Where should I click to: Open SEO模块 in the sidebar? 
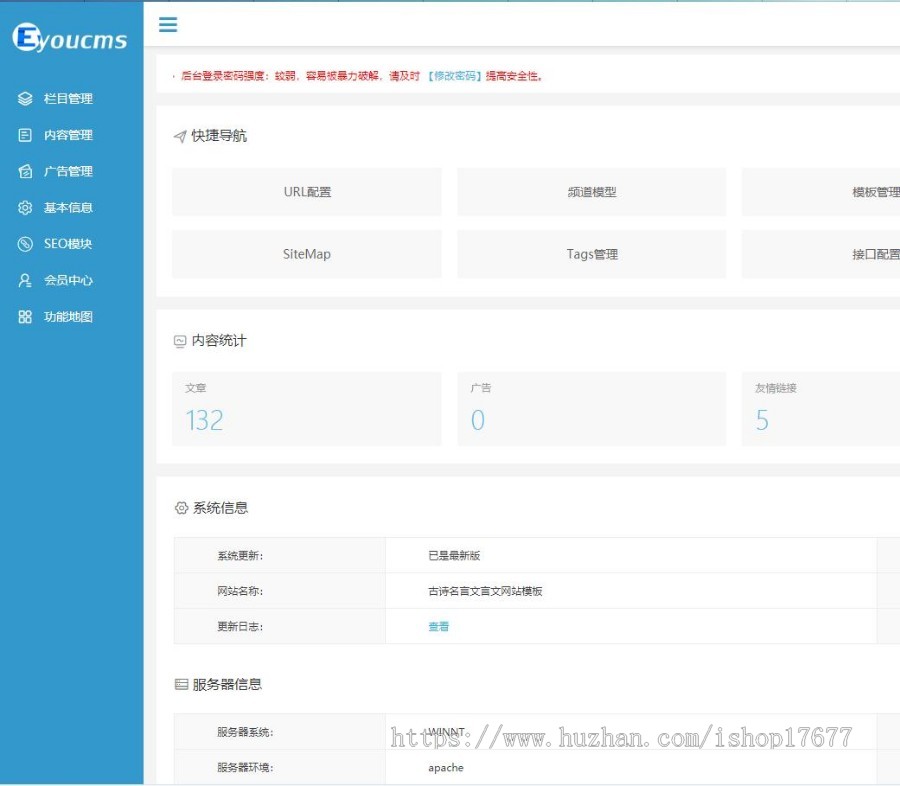coord(68,244)
